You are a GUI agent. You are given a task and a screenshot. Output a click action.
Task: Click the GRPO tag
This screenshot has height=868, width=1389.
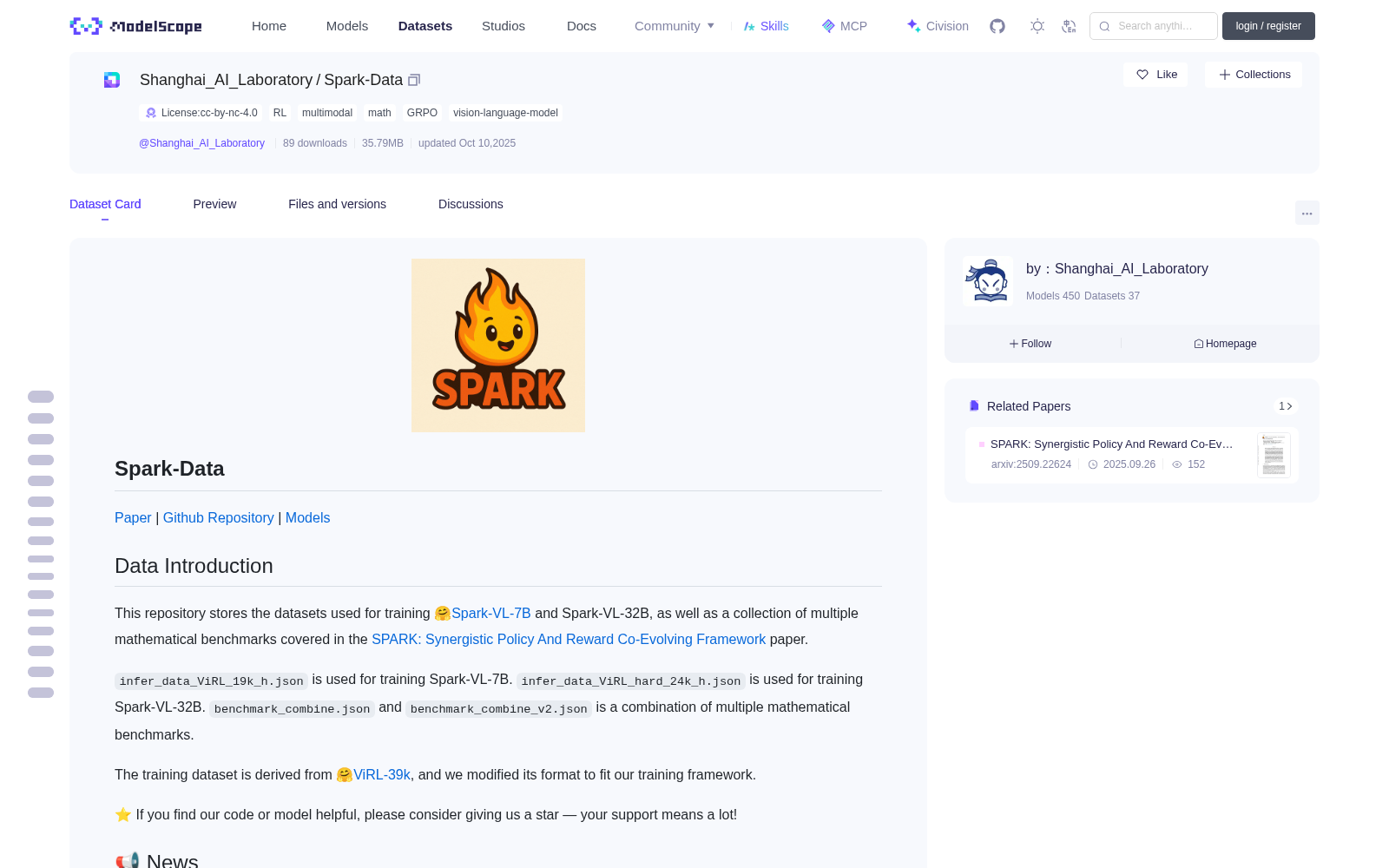pyautogui.click(x=422, y=113)
